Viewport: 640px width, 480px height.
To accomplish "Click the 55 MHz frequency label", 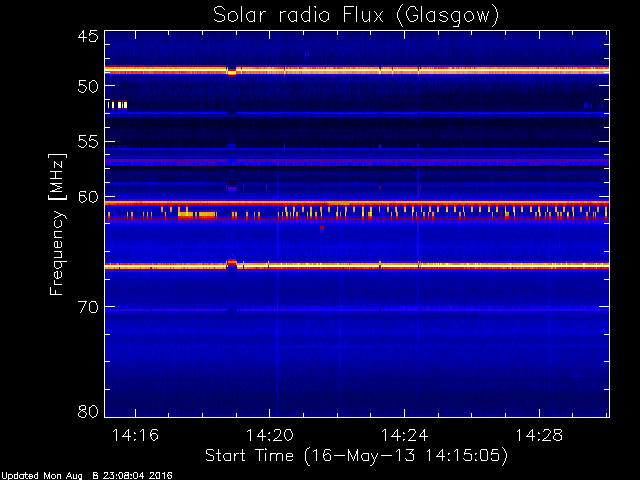I will (88, 142).
